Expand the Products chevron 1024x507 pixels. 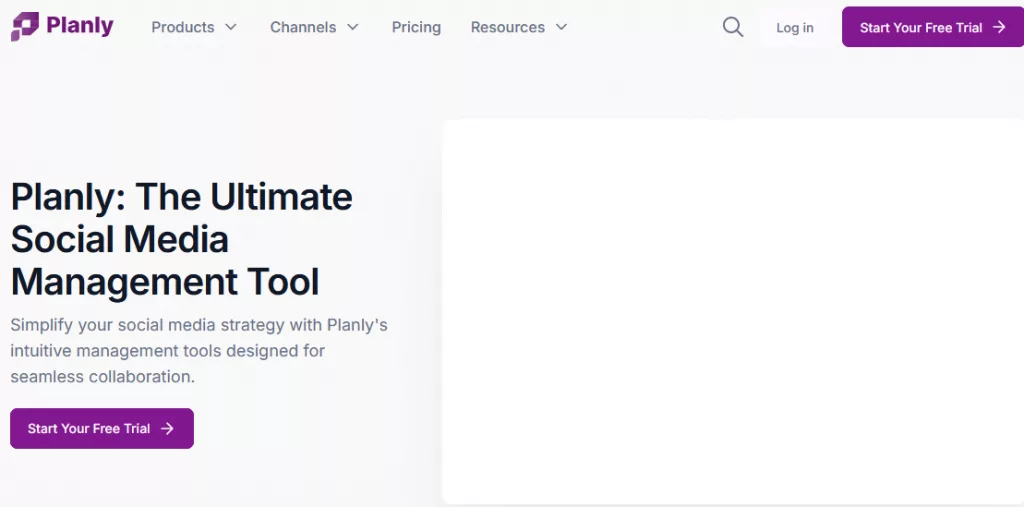click(231, 27)
